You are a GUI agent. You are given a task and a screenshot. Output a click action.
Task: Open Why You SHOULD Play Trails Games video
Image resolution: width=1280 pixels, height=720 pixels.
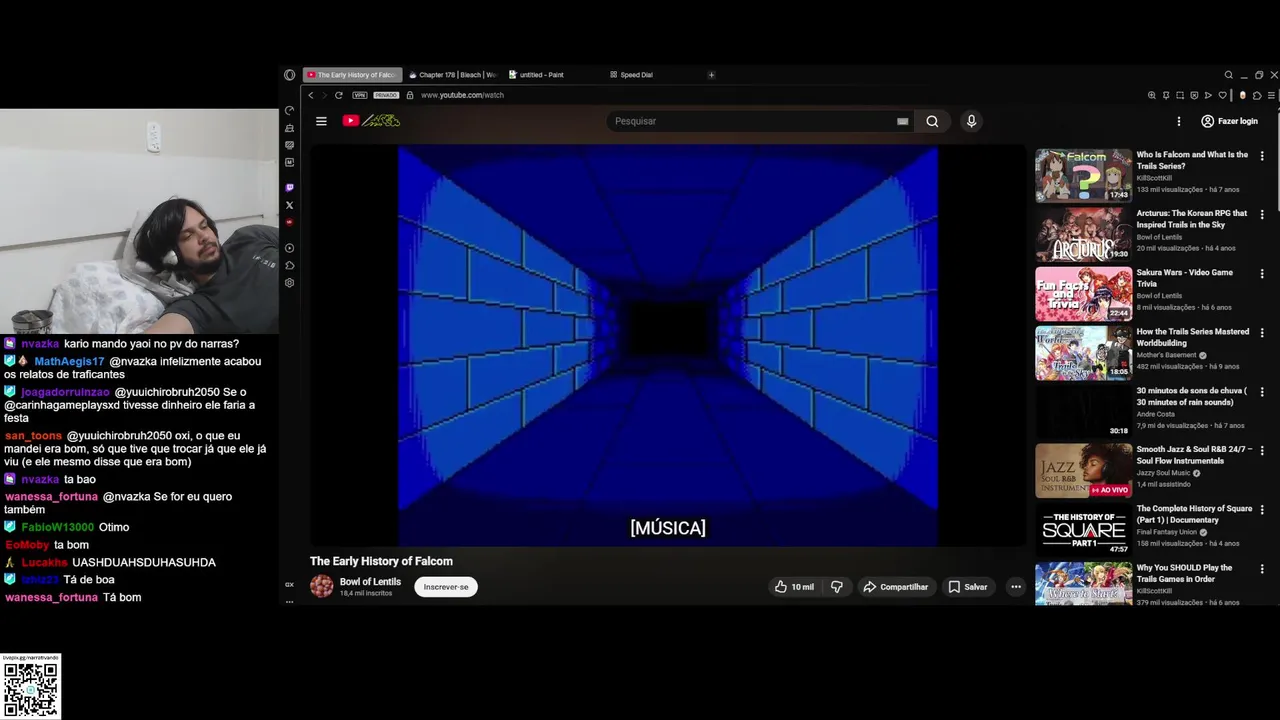pyautogui.click(x=1084, y=584)
